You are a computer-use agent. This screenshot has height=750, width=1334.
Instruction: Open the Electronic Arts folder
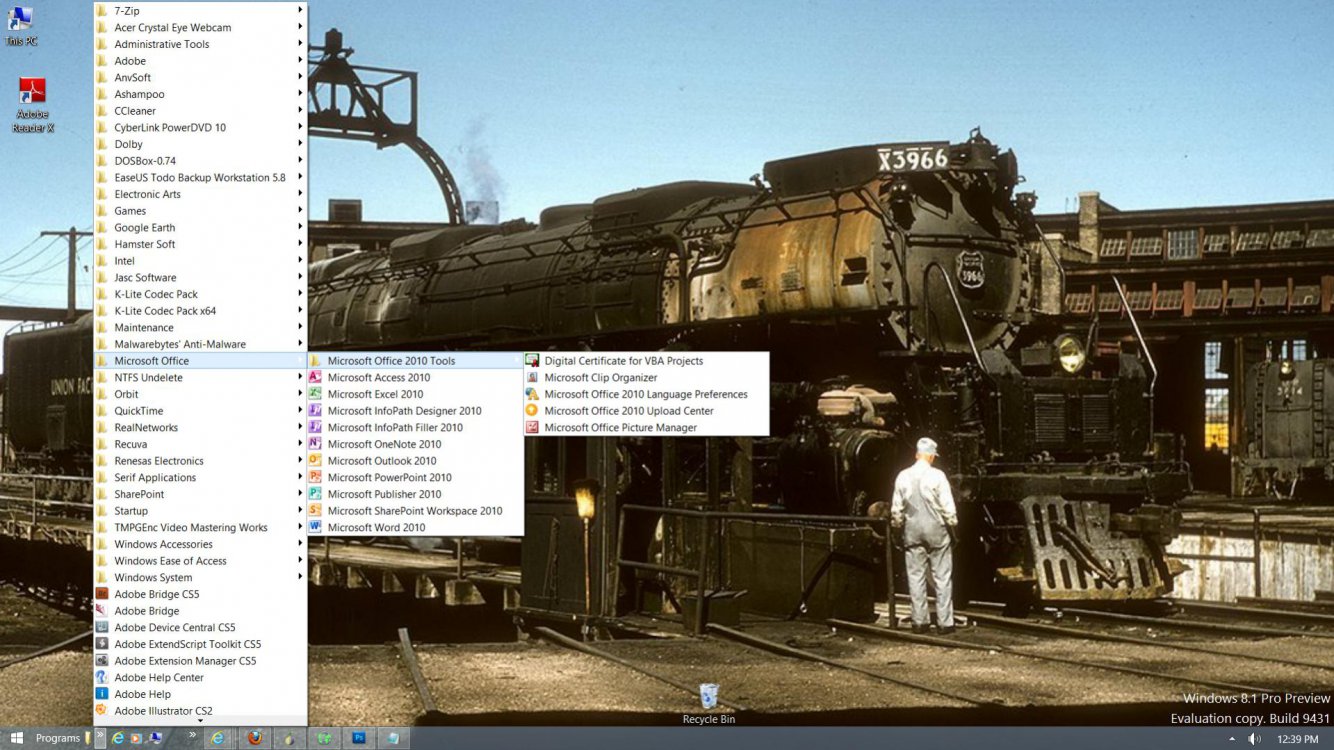point(200,194)
